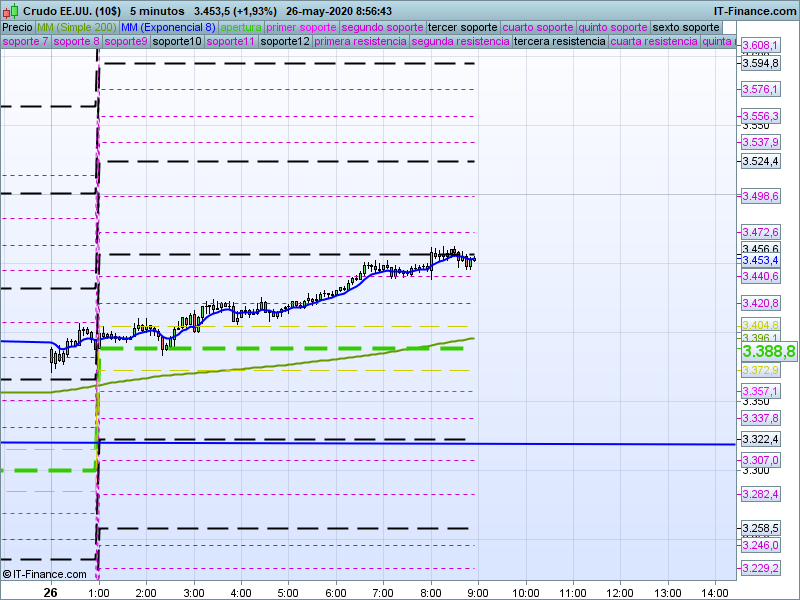800x600 pixels.
Task: Click the IT-Finance.com link at top right
Action: (x=755, y=10)
